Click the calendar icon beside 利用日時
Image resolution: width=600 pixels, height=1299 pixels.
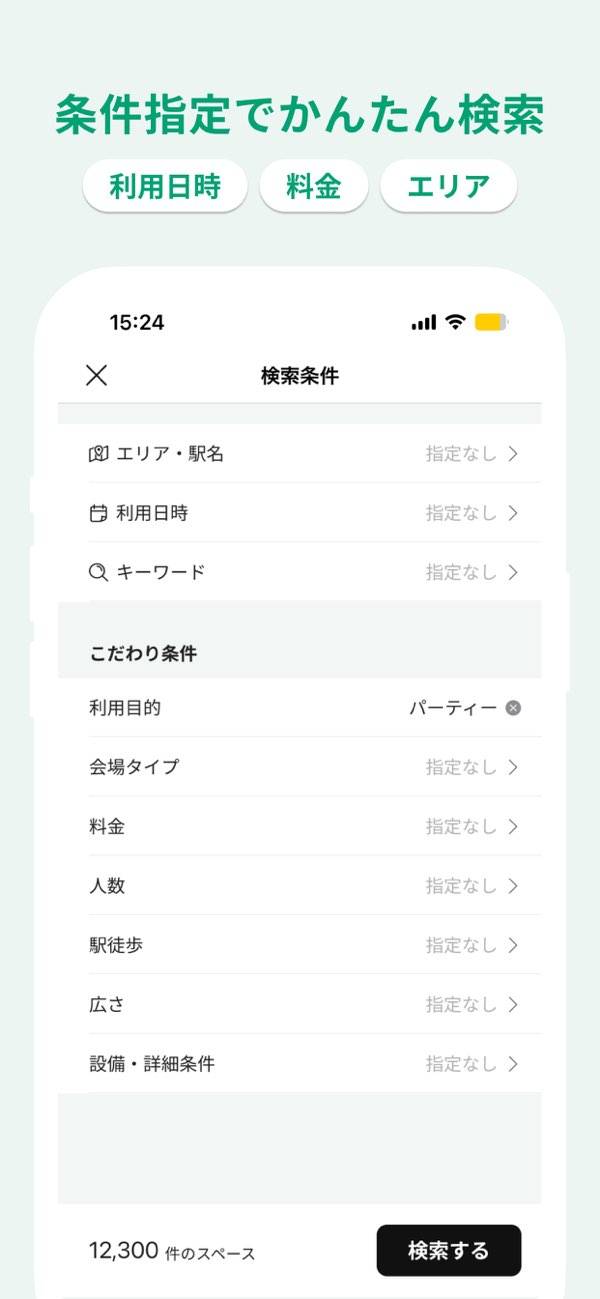click(98, 513)
